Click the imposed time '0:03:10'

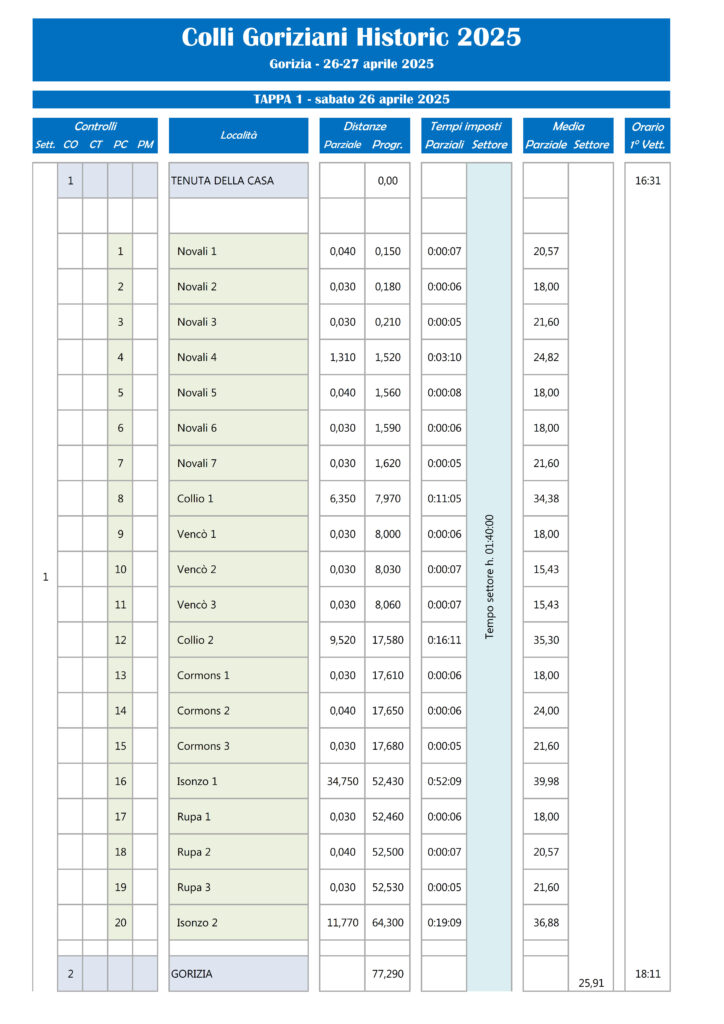click(444, 357)
